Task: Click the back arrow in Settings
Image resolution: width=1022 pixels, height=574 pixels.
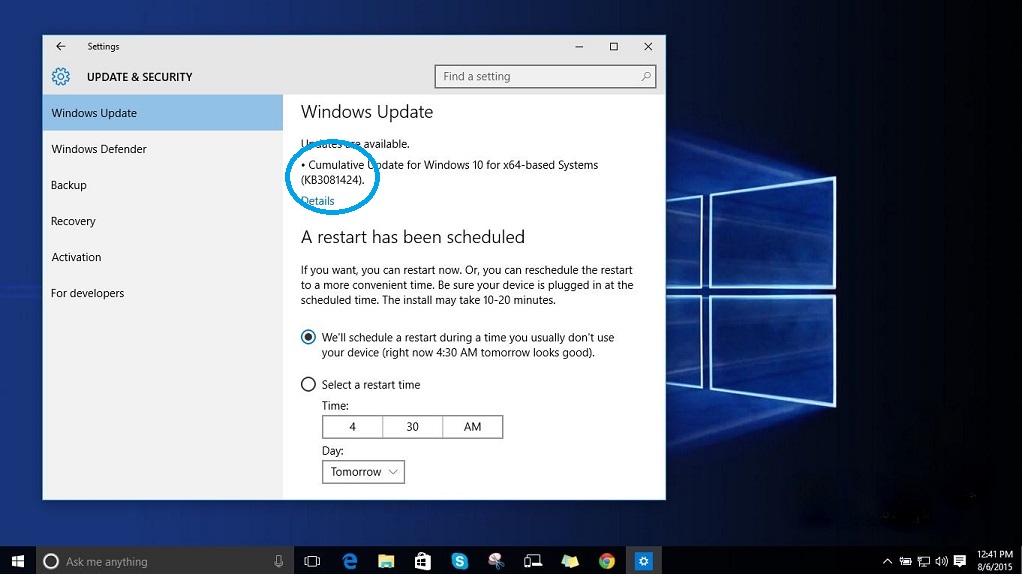Action: [x=61, y=46]
